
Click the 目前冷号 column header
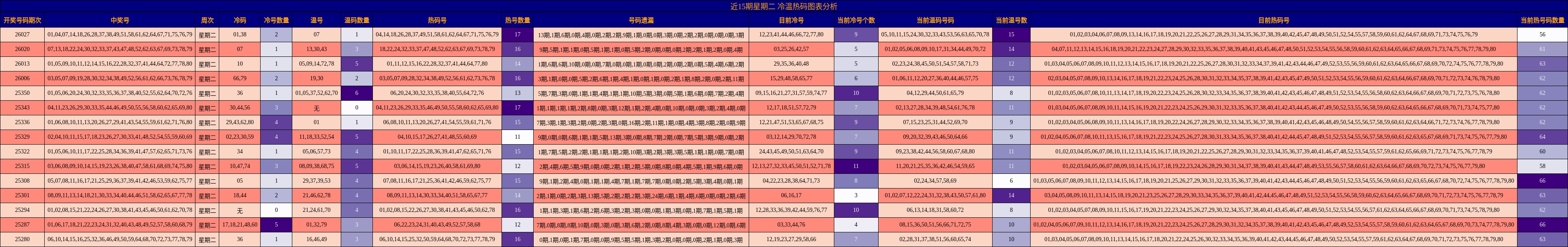pyautogui.click(x=791, y=20)
